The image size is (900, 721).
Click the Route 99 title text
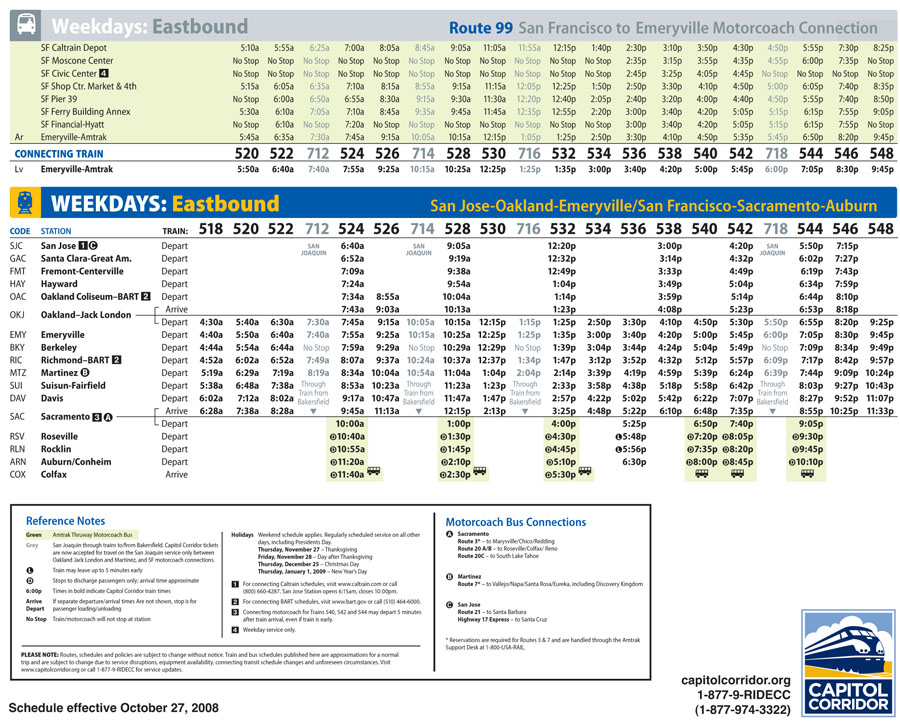pos(480,28)
